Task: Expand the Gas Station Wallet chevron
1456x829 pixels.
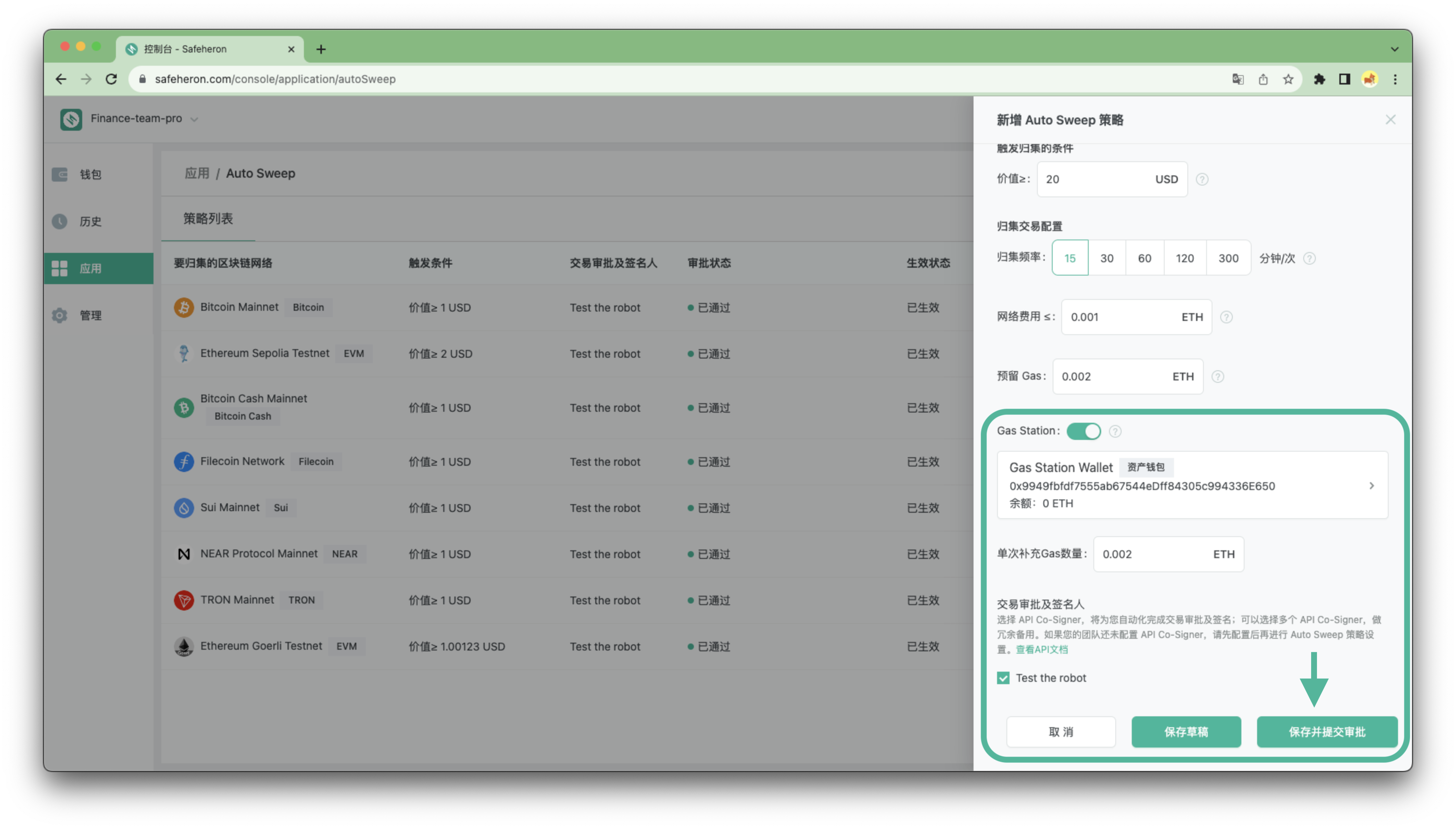Action: 1371,486
